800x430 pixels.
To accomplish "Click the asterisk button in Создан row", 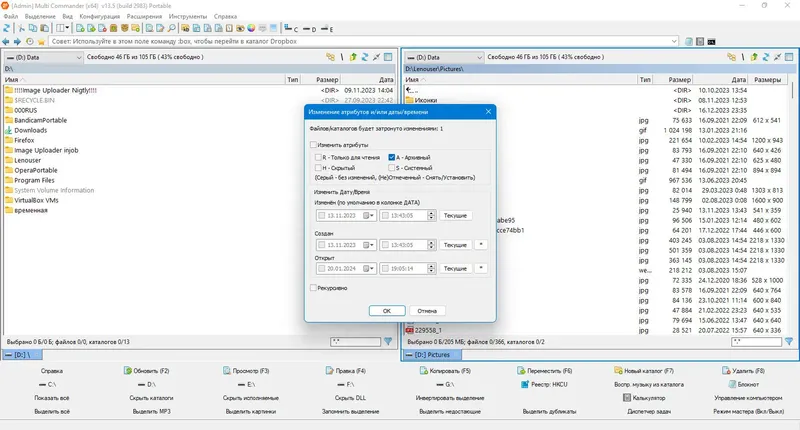I will (481, 245).
